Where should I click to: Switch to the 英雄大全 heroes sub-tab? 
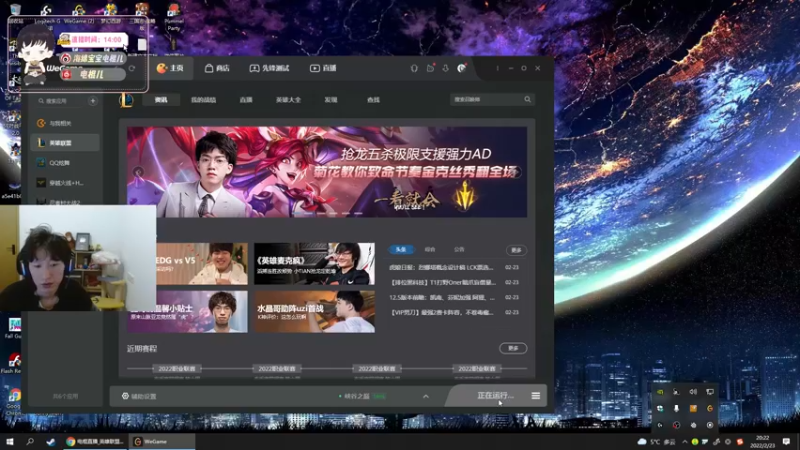288,100
